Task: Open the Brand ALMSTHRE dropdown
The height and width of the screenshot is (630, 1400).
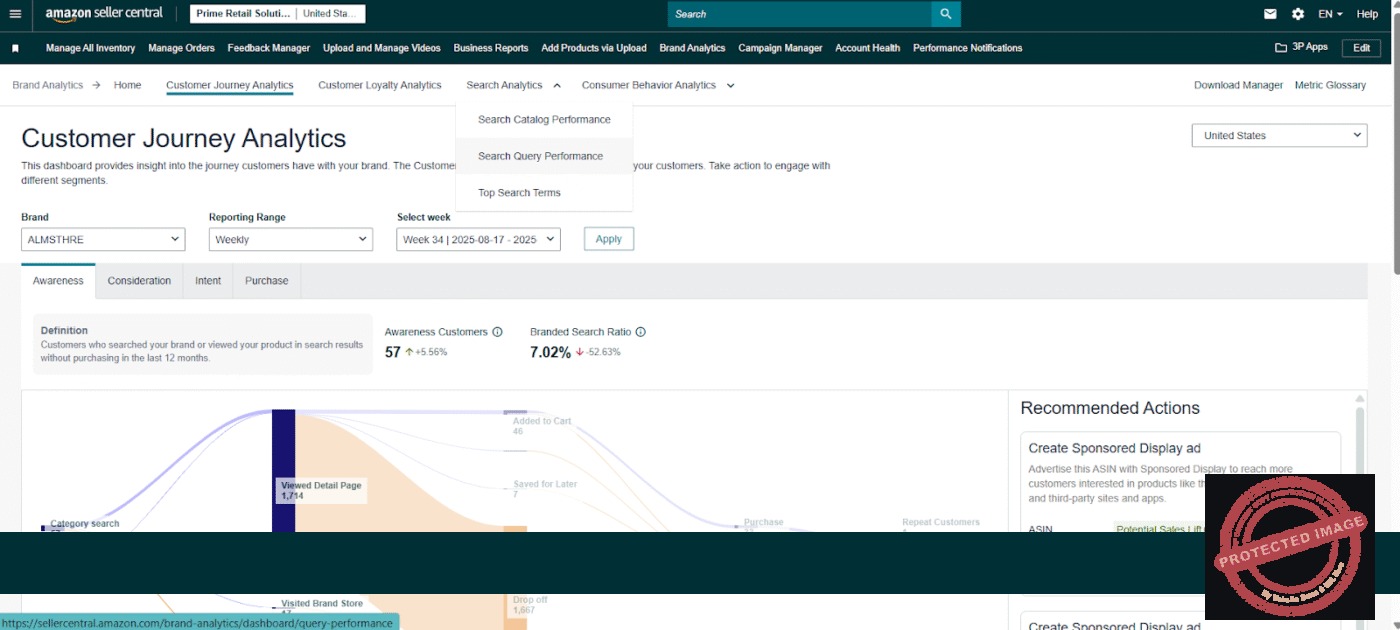Action: [x=103, y=239]
